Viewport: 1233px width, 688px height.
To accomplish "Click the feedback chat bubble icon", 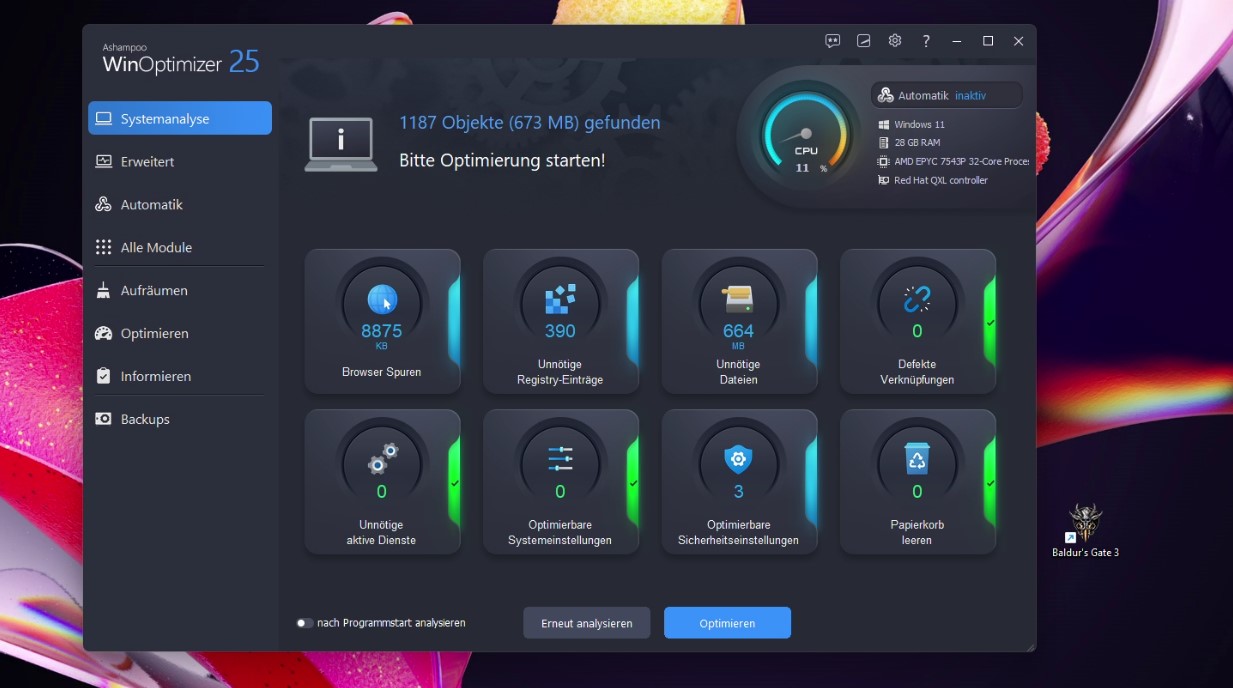I will point(832,41).
